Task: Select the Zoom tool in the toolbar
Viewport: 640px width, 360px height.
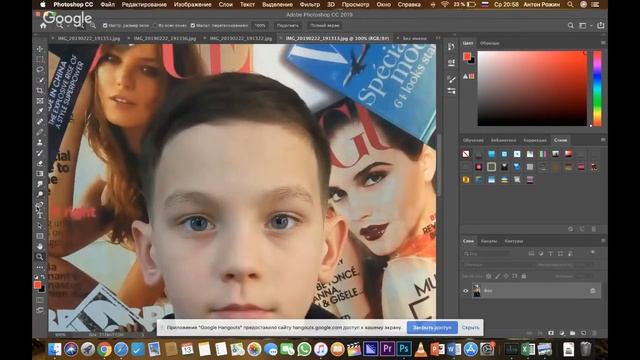Action: (x=40, y=257)
